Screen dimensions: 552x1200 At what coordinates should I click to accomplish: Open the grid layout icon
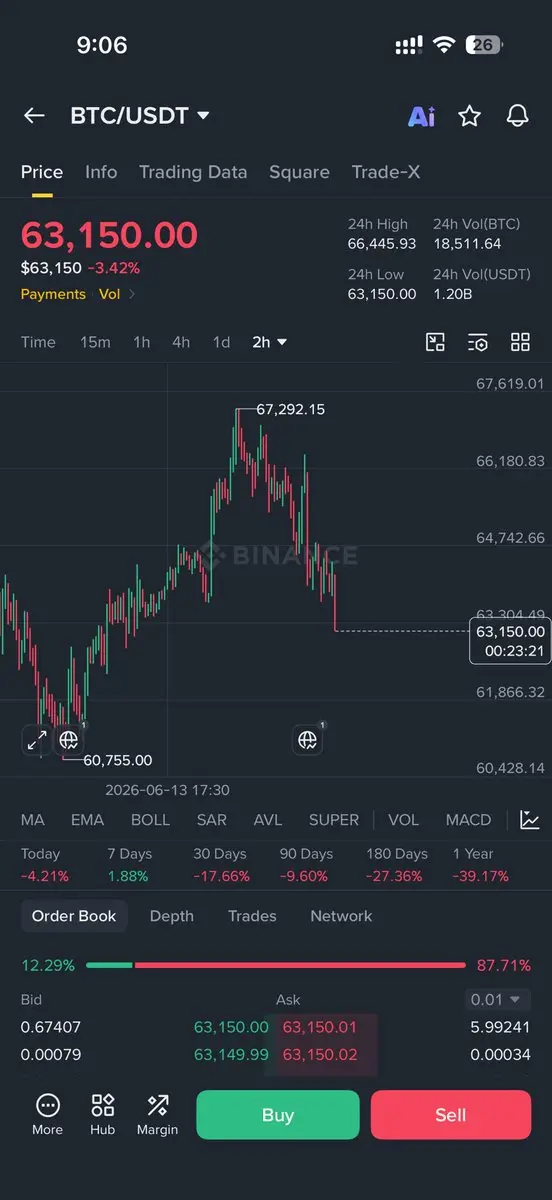click(520, 343)
